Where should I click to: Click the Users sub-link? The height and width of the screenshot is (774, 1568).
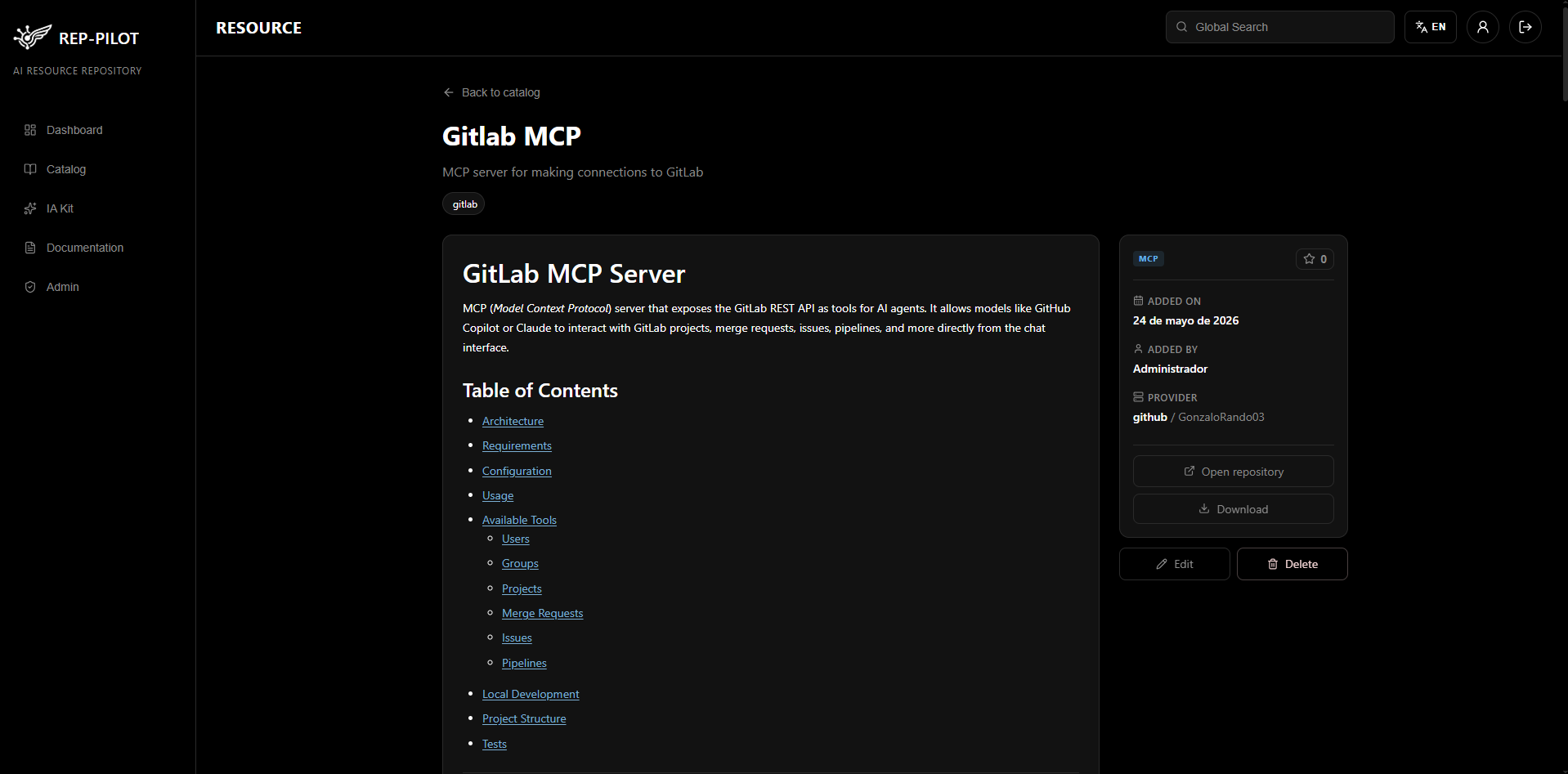click(516, 539)
